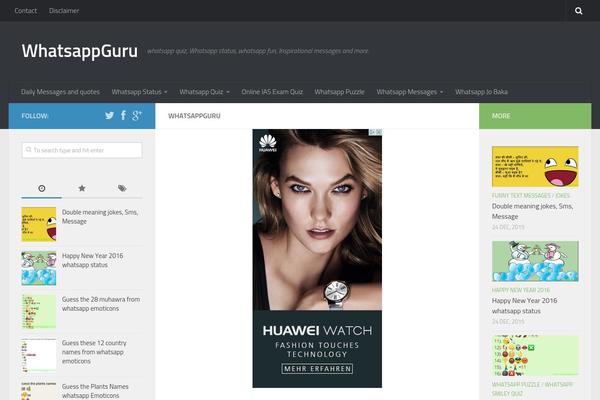
Task: Select the tags tab icon
Action: coord(122,188)
